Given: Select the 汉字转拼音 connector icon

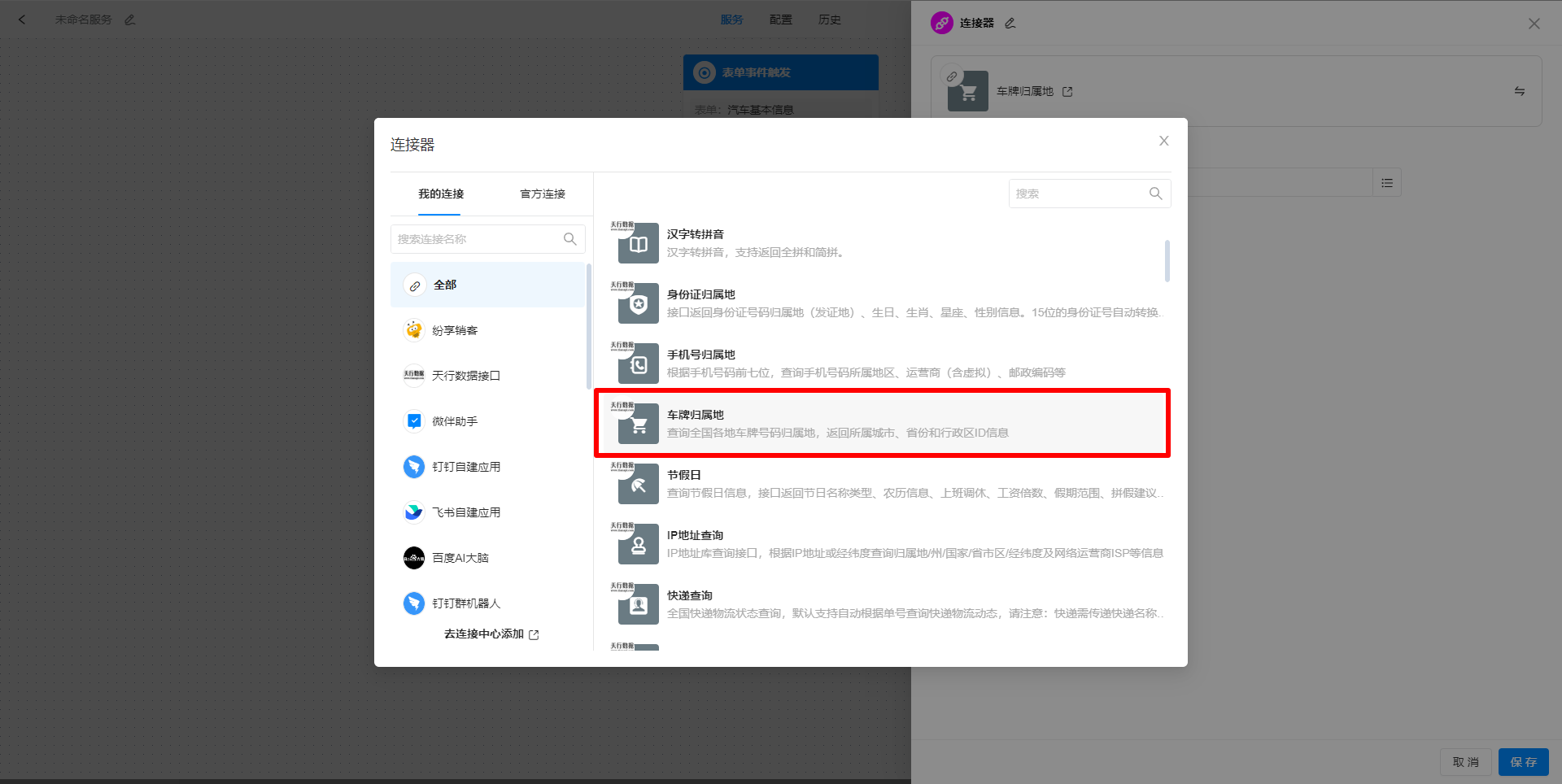Looking at the screenshot, I should coord(637,242).
